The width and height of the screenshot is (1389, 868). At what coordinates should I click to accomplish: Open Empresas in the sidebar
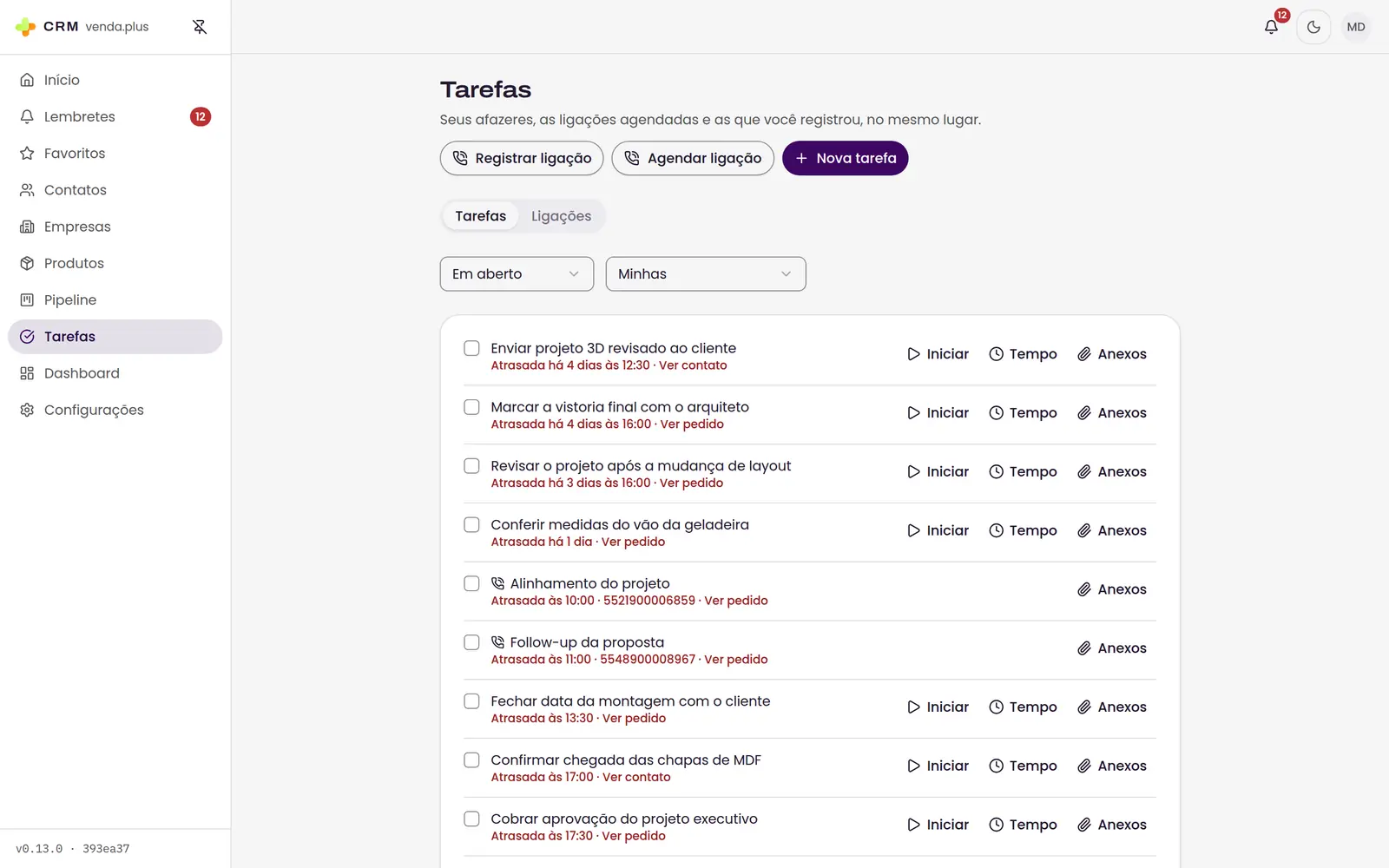[x=115, y=227]
